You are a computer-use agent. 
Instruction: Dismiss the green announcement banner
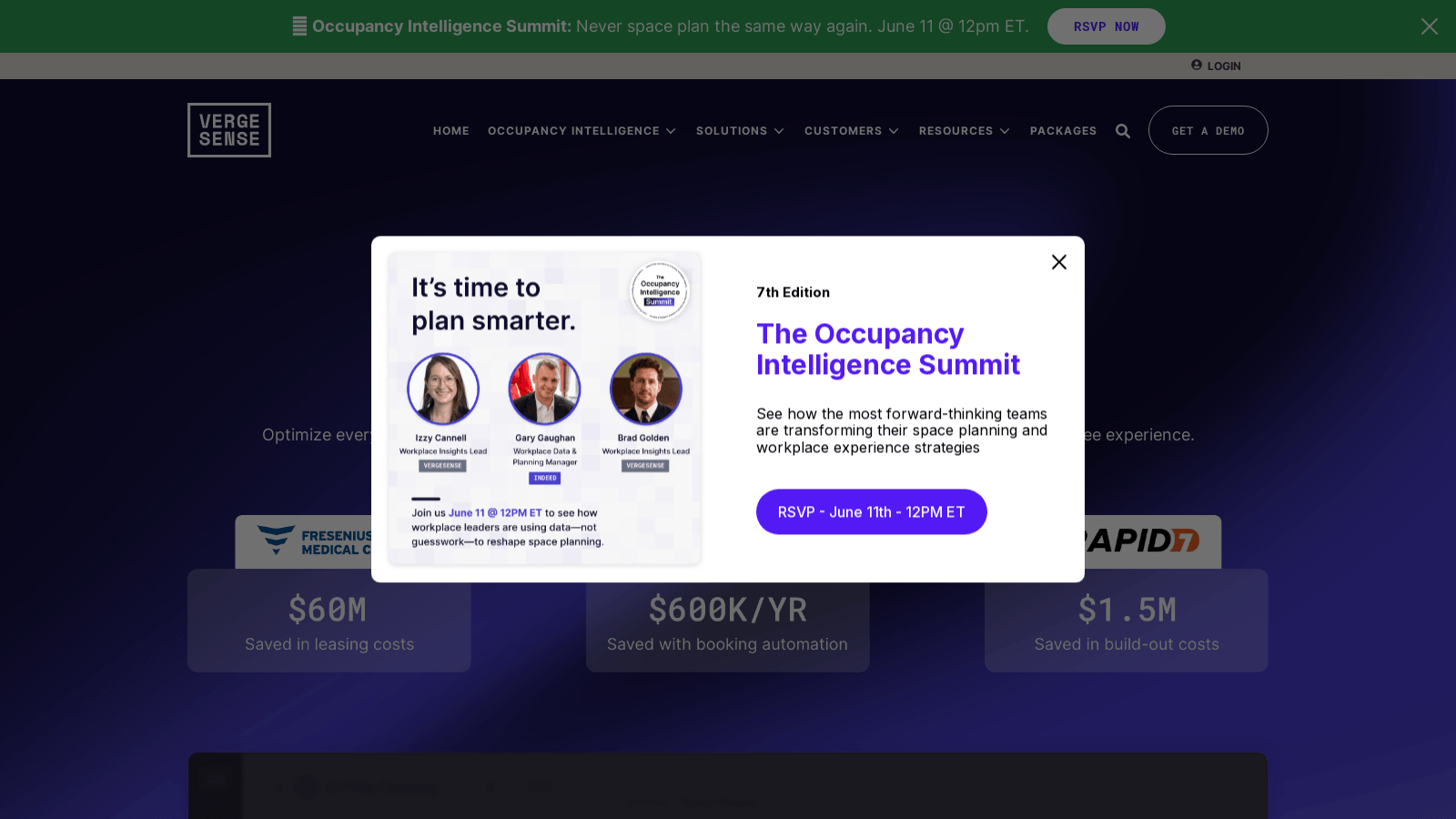click(x=1429, y=26)
